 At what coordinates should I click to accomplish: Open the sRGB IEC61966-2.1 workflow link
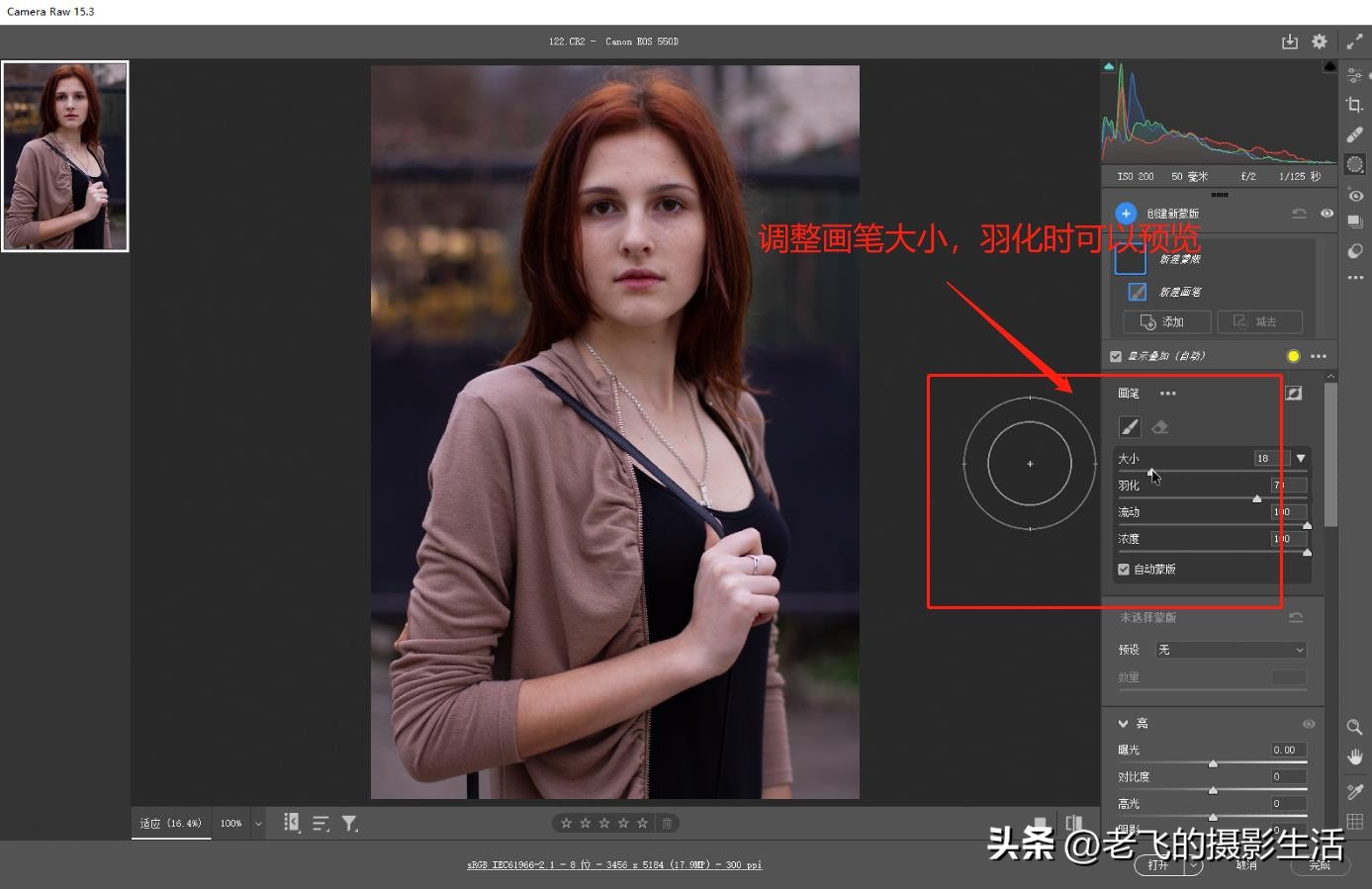613,864
